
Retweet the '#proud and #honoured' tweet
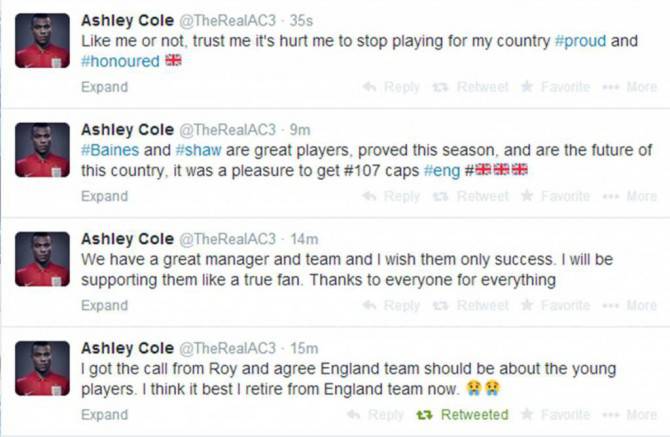tap(472, 87)
